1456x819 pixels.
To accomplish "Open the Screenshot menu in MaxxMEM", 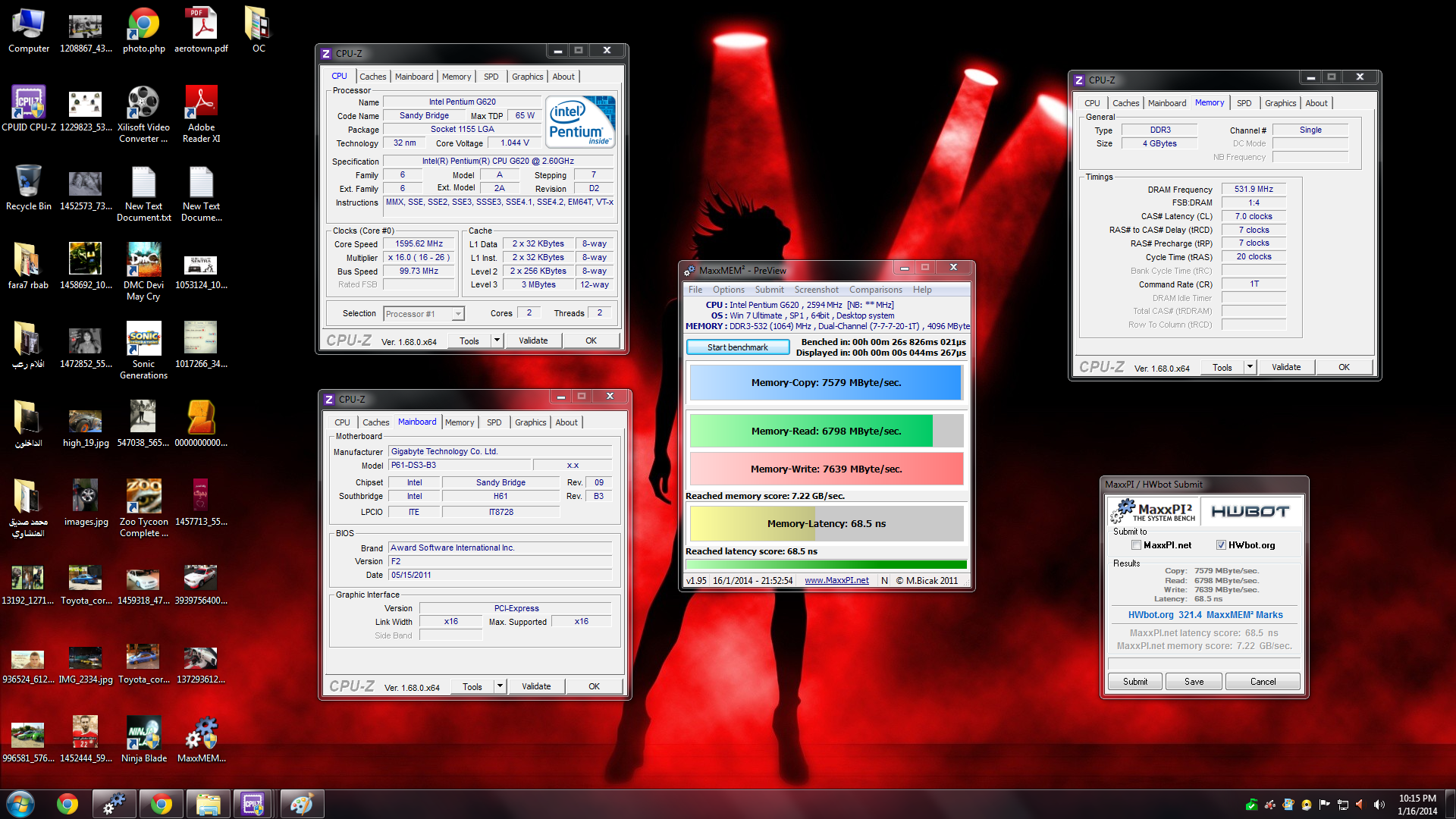I will (817, 290).
